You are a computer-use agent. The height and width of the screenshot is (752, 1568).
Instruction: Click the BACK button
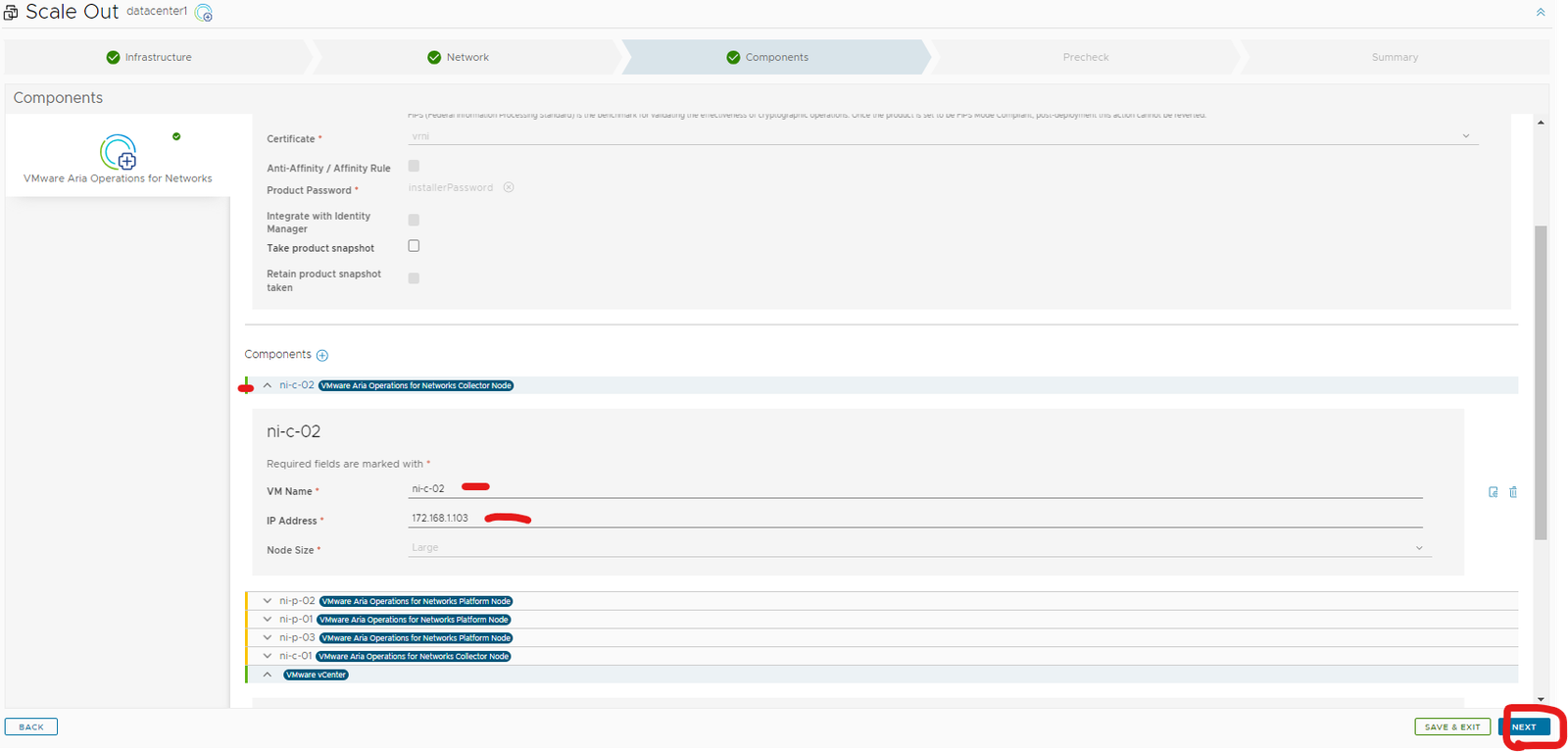pos(31,727)
